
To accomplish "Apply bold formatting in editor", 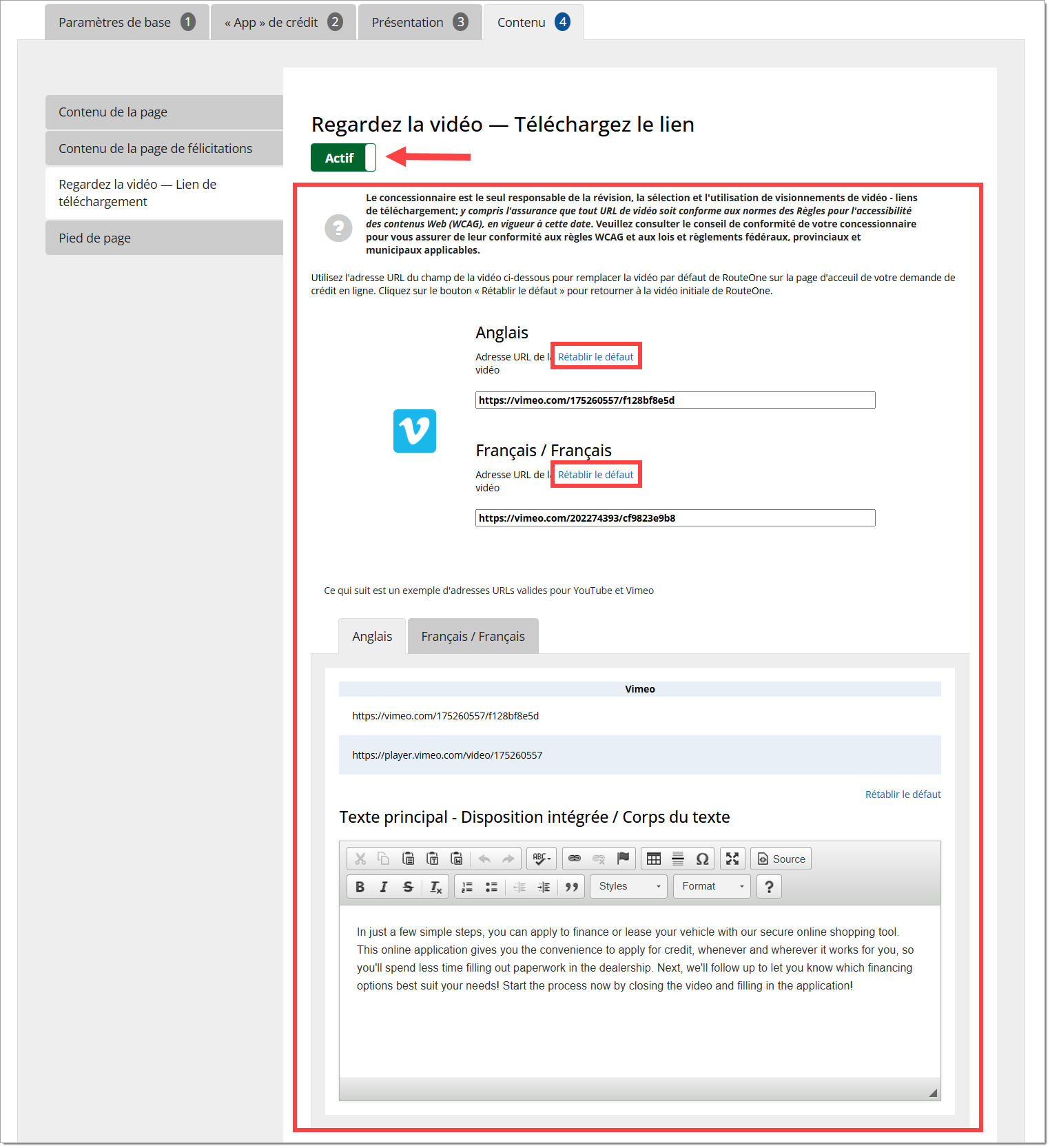I will click(360, 887).
